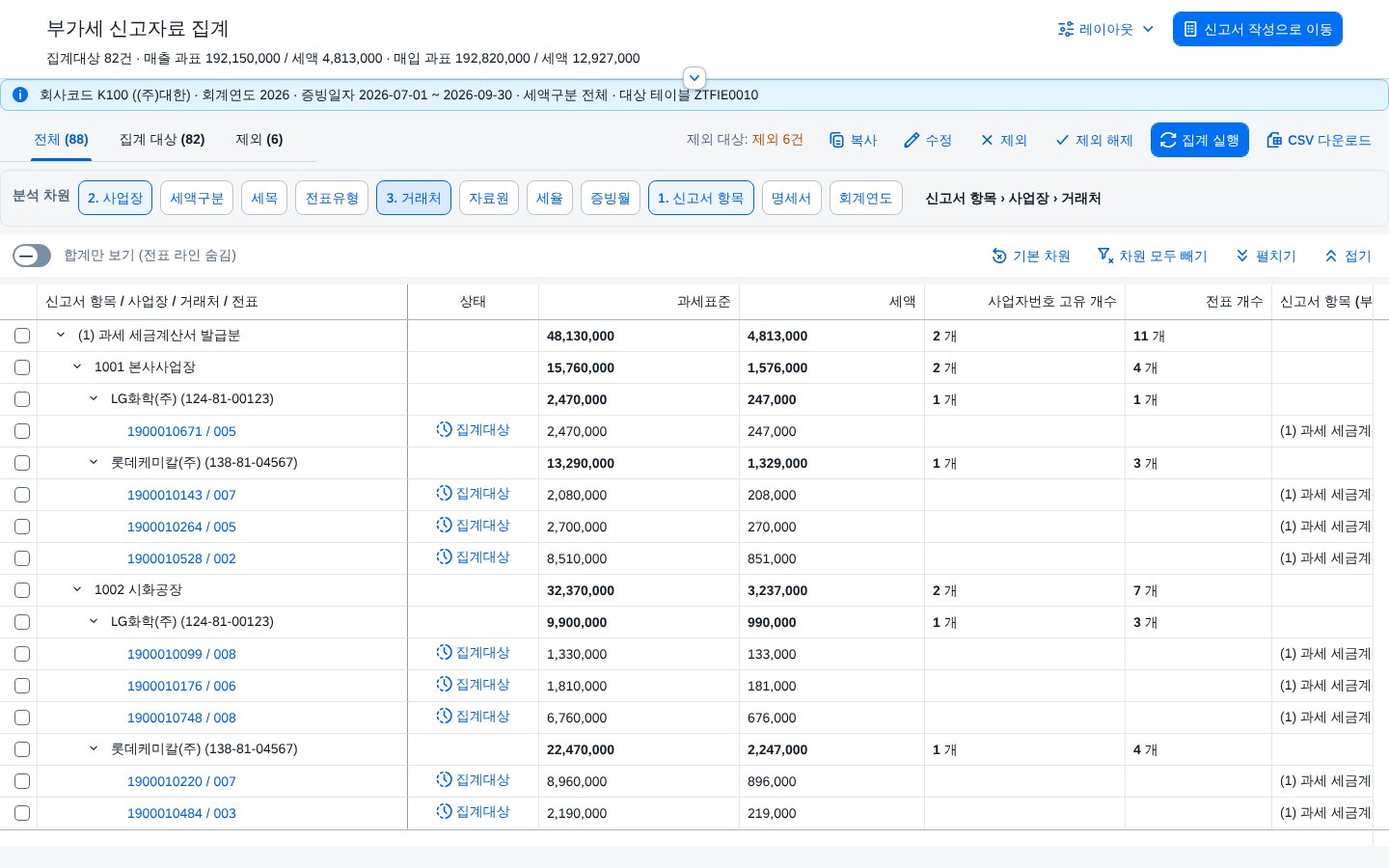
Task: Select checkbox for voucher 1900010748 / 008
Action: click(x=22, y=718)
